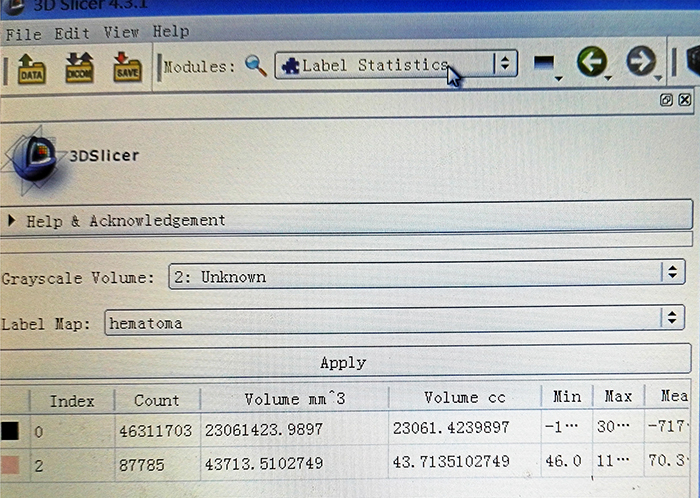The height and width of the screenshot is (498, 700).
Task: Open the forward arrow history dropdown
Action: [658, 79]
